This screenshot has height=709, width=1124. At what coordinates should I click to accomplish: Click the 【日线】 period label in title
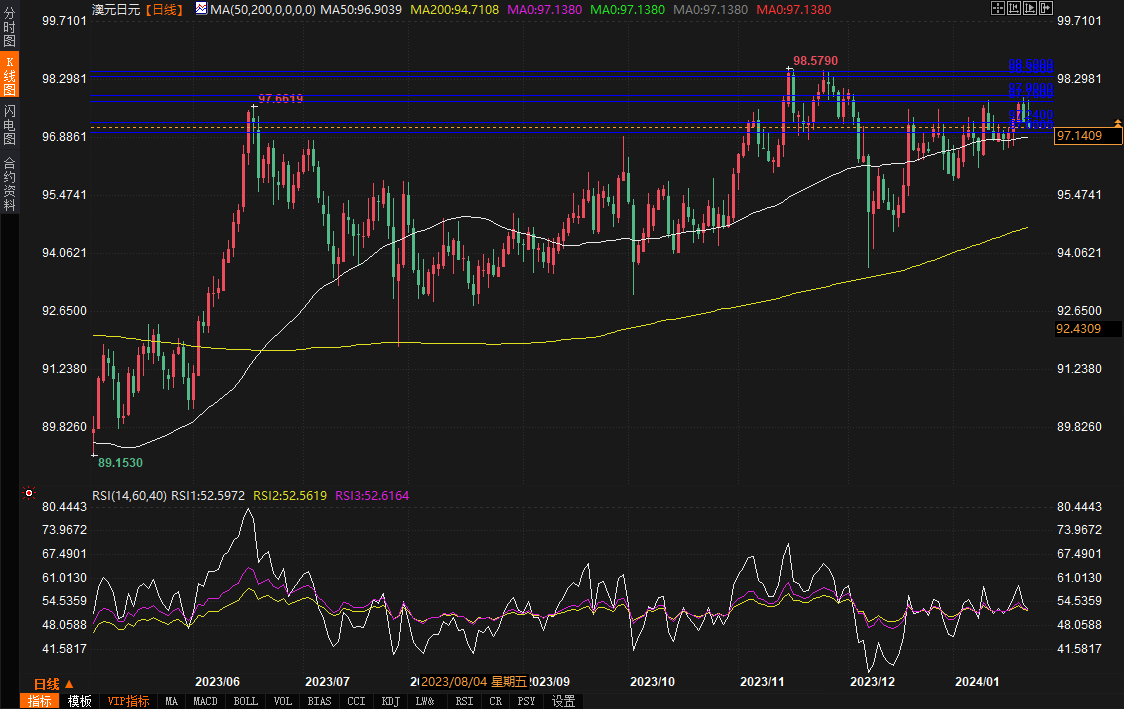point(164,9)
